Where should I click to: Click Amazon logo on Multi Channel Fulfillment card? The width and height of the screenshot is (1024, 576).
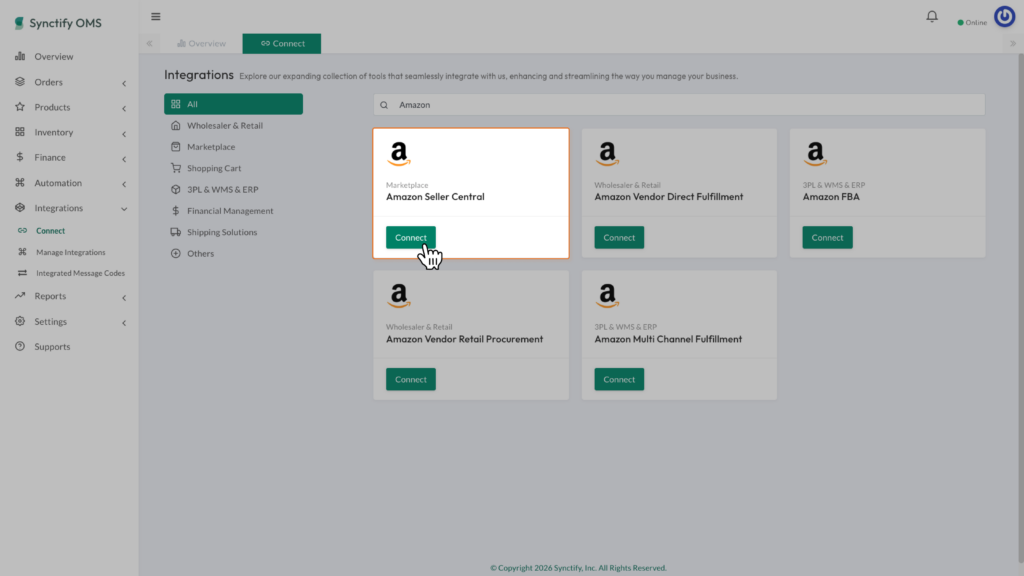click(607, 296)
